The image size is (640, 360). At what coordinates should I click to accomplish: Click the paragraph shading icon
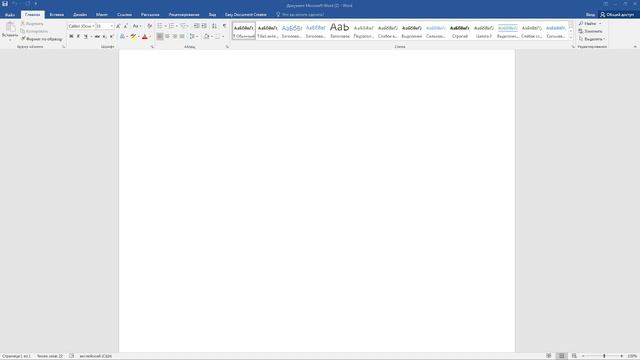pos(207,37)
